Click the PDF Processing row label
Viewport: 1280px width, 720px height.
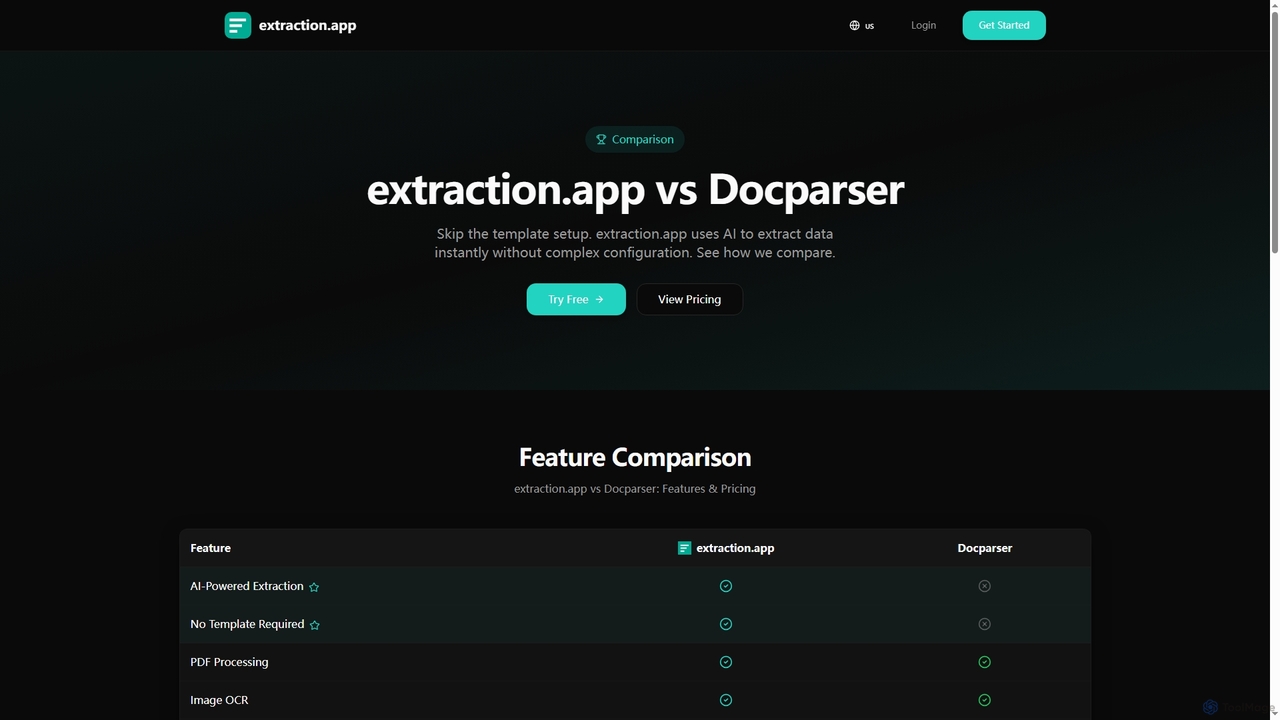tap(229, 662)
